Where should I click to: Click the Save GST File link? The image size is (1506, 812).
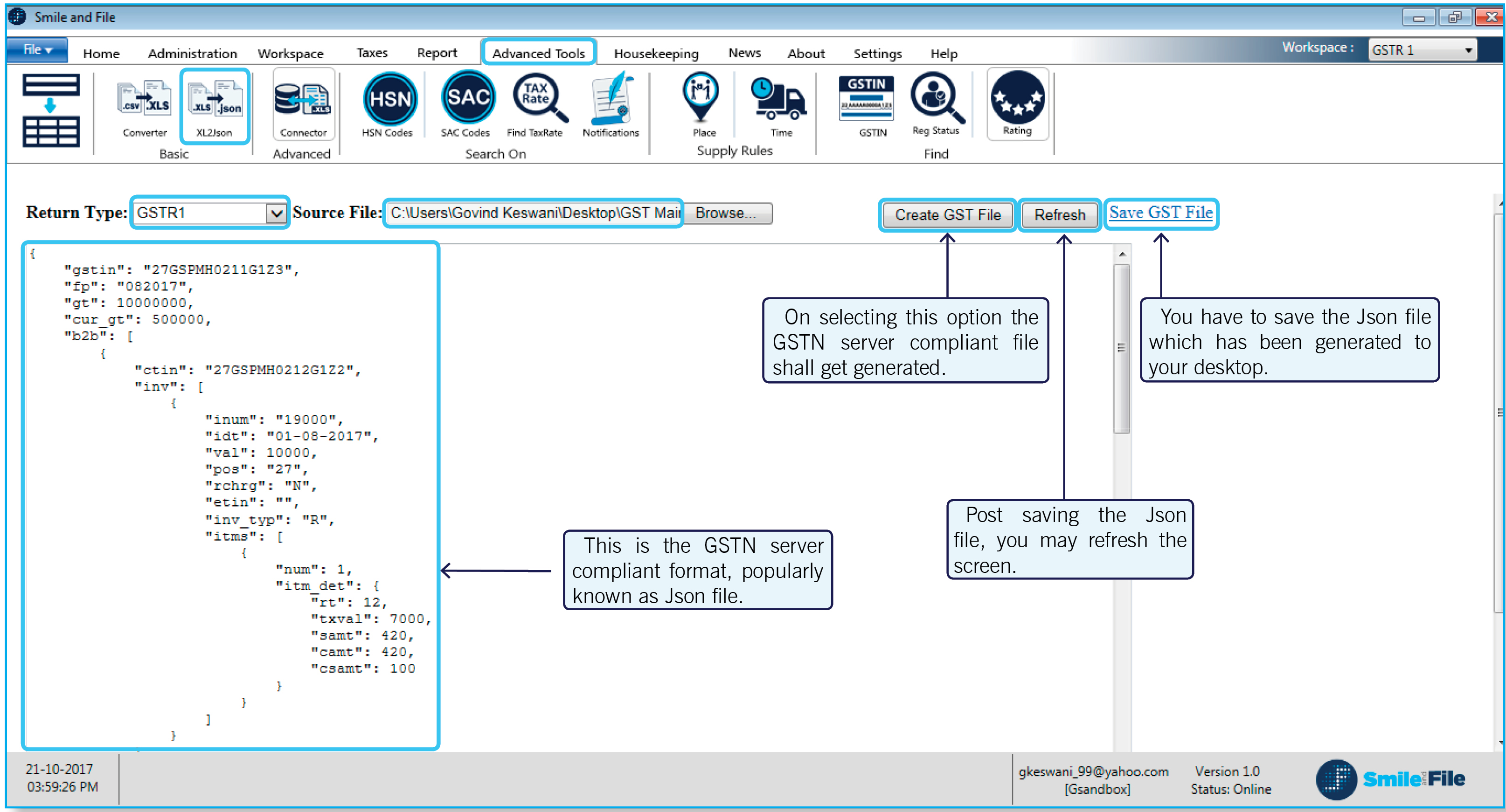click(1160, 213)
